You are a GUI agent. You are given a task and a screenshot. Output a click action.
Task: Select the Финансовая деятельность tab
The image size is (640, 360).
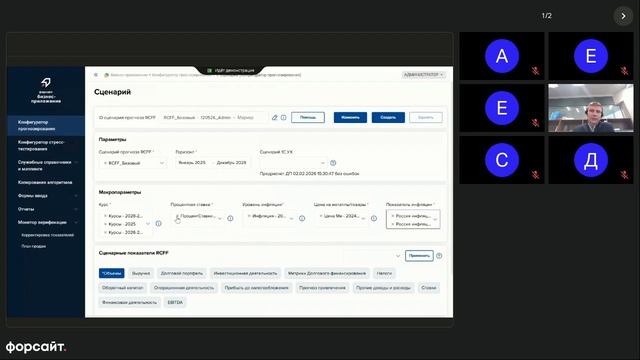pos(129,302)
